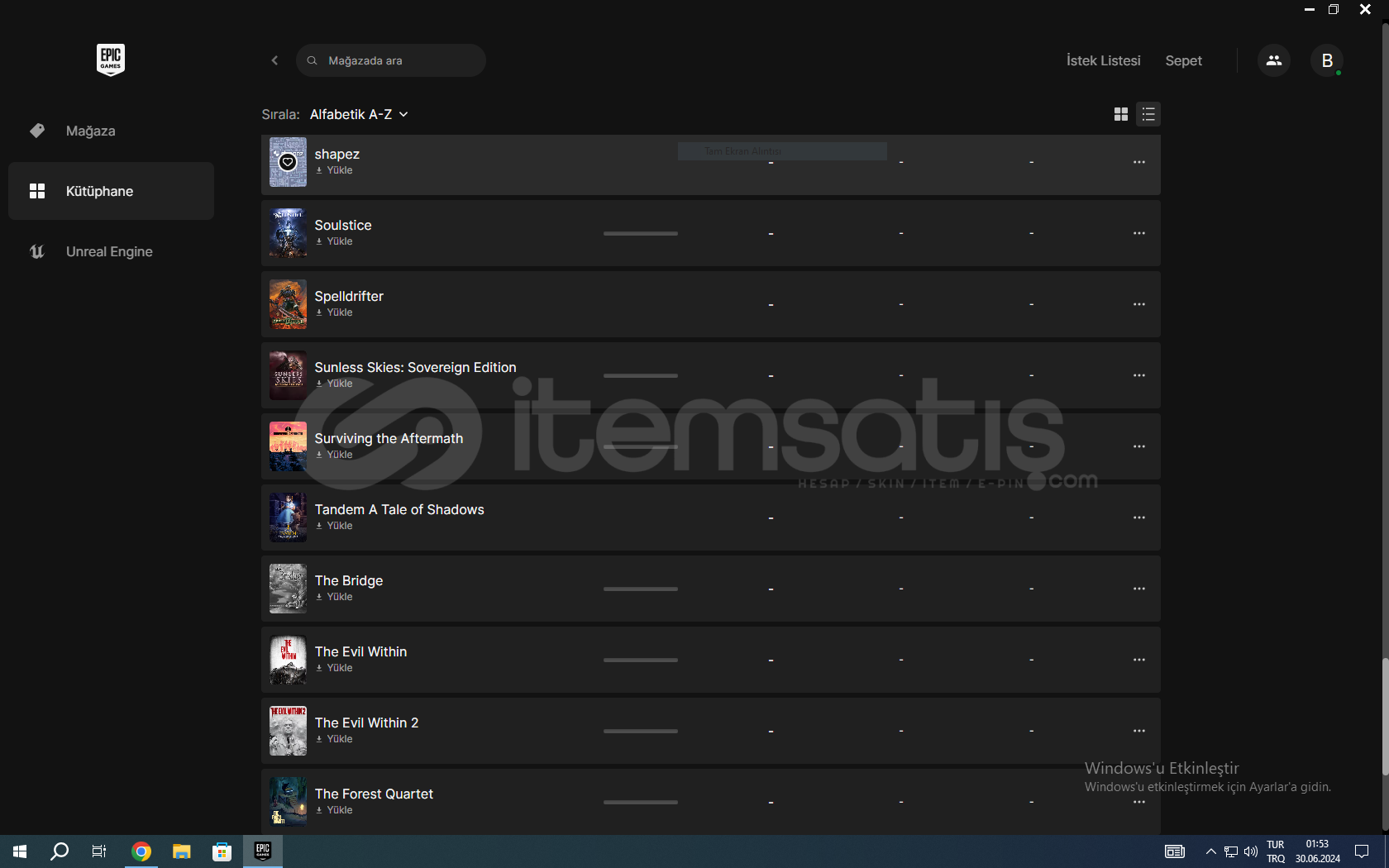The image size is (1389, 868).
Task: Select the Spelldrifter title text
Action: 349,296
